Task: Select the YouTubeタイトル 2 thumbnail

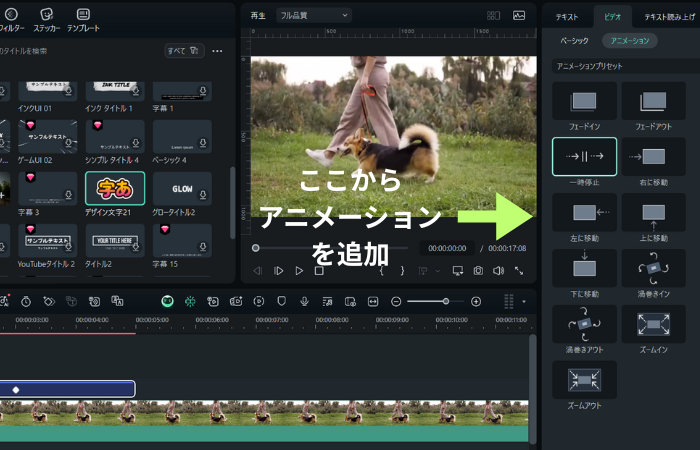Action: click(x=47, y=241)
